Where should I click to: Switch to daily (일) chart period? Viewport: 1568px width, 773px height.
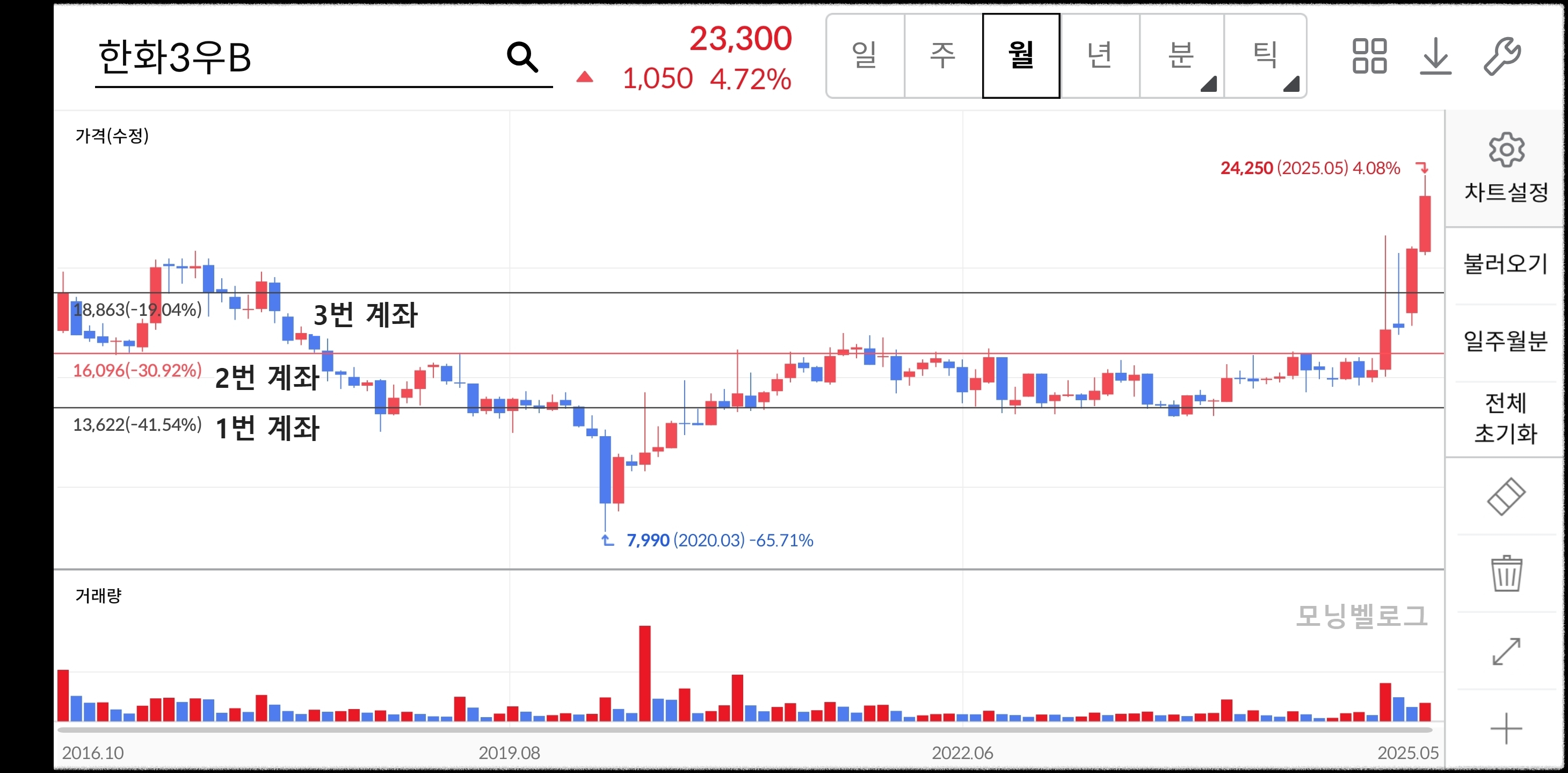pos(865,55)
